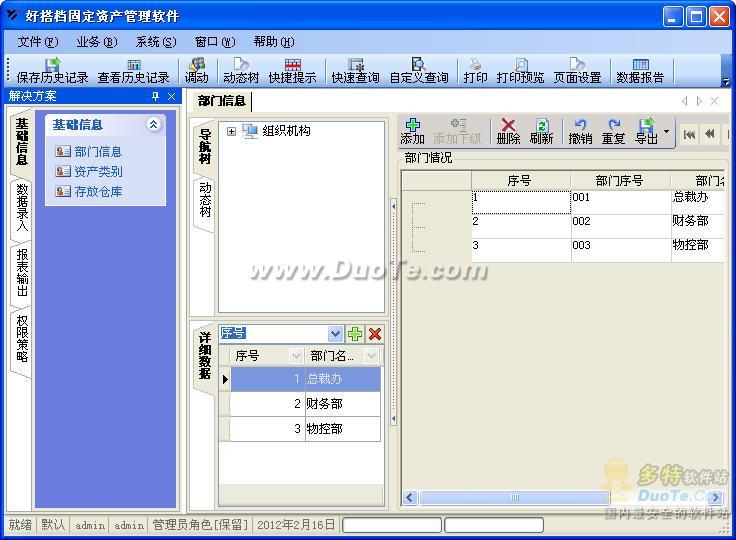Click the 序号 column header in 部门情况 grid
This screenshot has height=540, width=736.
coord(520,181)
